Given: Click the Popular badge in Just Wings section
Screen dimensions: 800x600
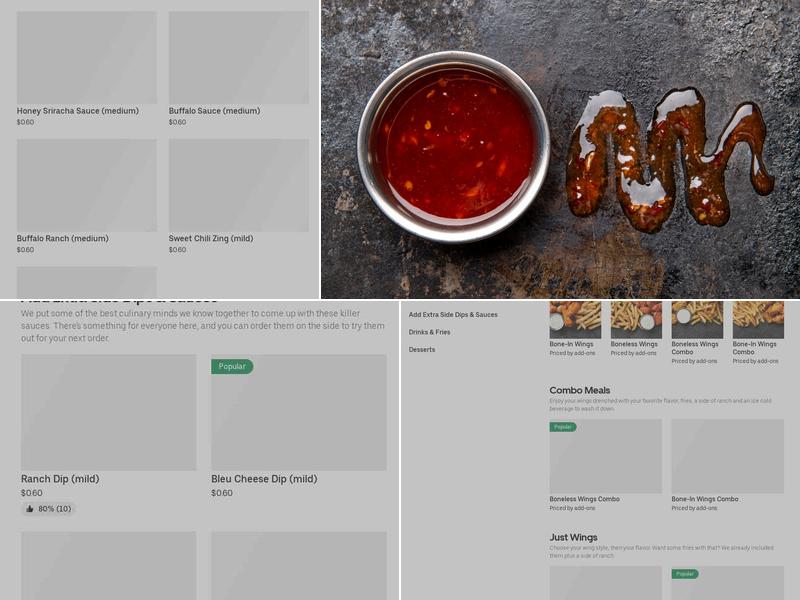Looking at the screenshot, I should point(685,574).
